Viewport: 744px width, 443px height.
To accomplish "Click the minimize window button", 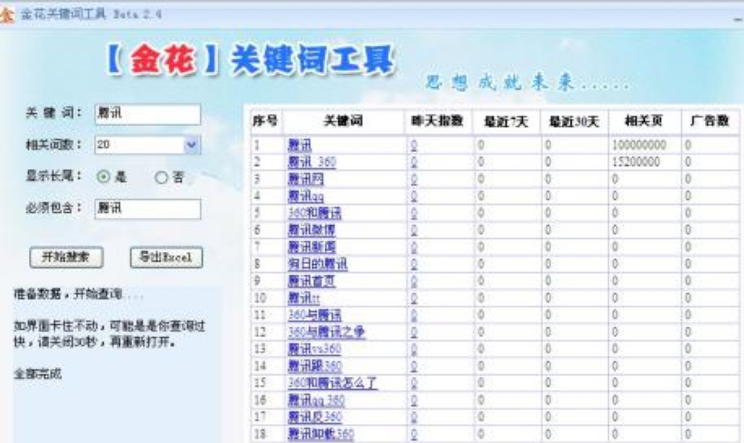I will [x=738, y=18].
